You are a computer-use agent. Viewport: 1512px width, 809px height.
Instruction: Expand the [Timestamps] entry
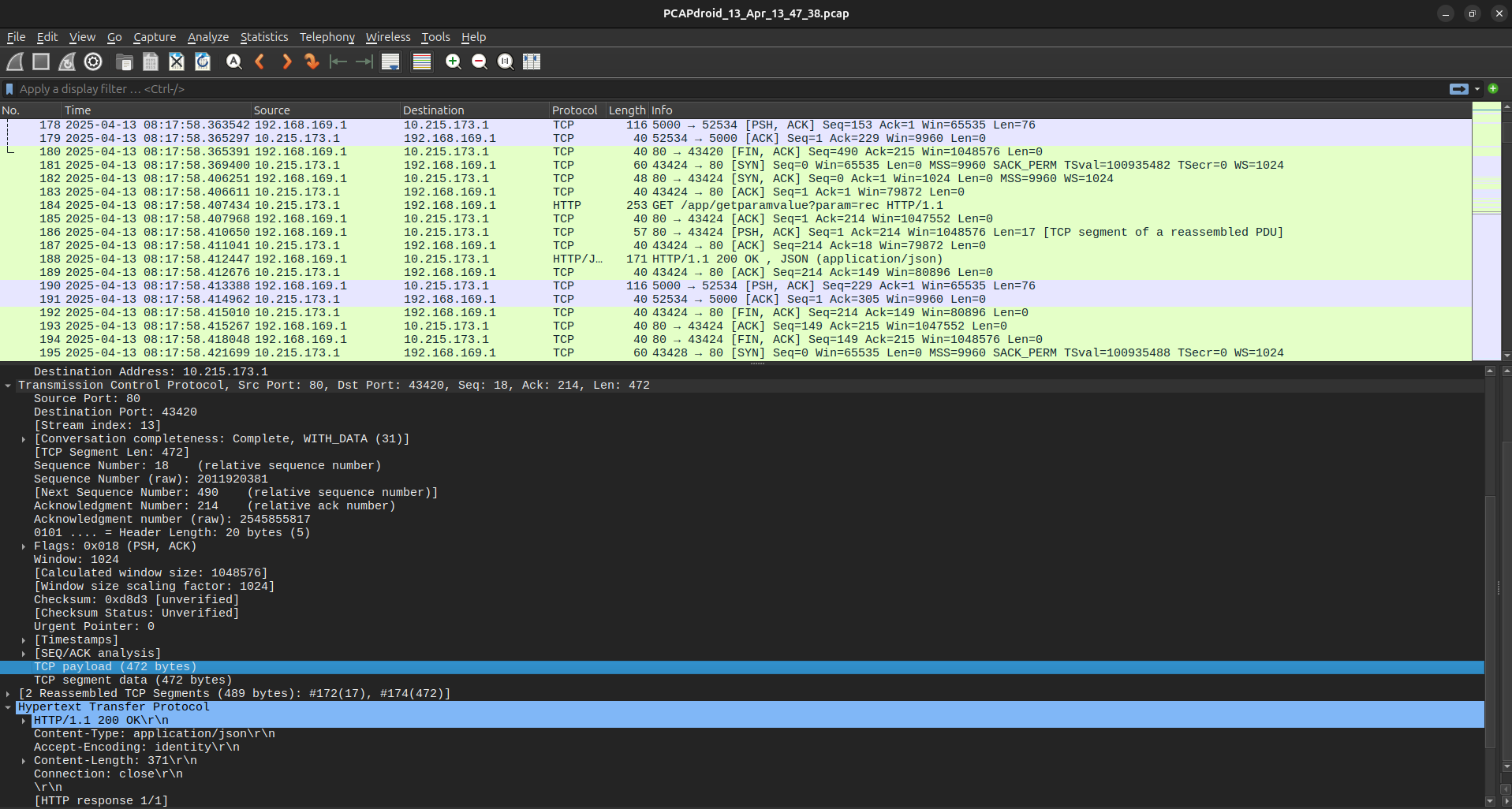coord(24,640)
